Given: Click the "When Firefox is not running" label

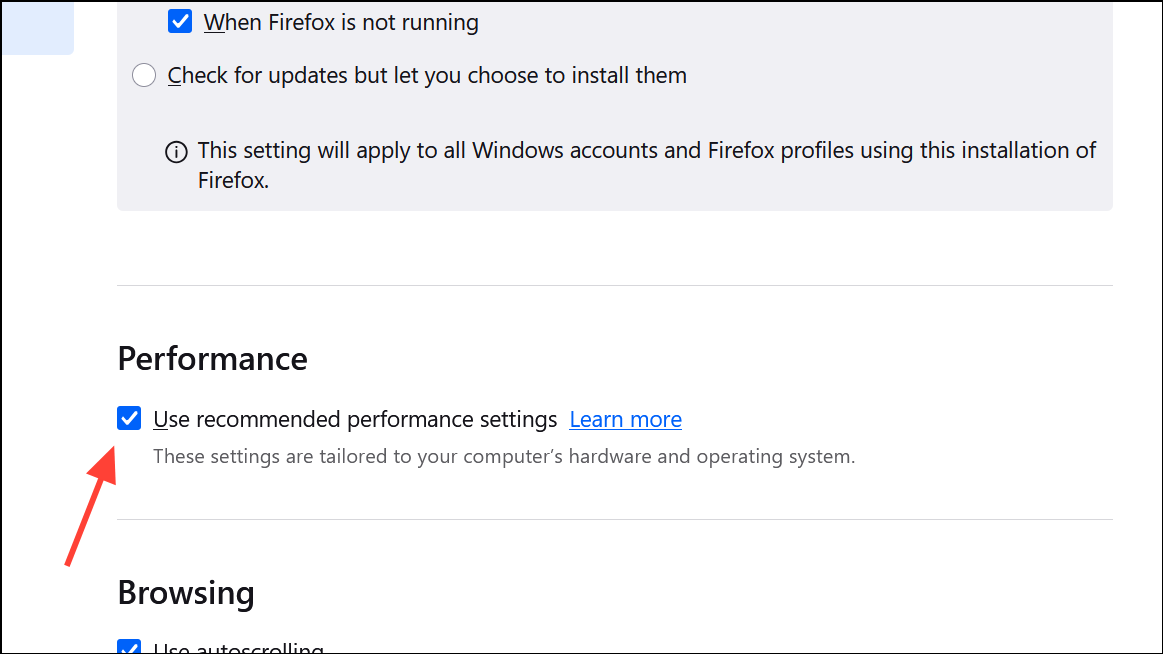Looking at the screenshot, I should pyautogui.click(x=341, y=22).
